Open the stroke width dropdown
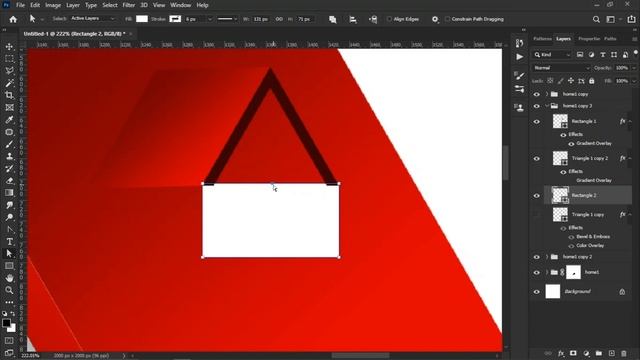 coord(210,19)
